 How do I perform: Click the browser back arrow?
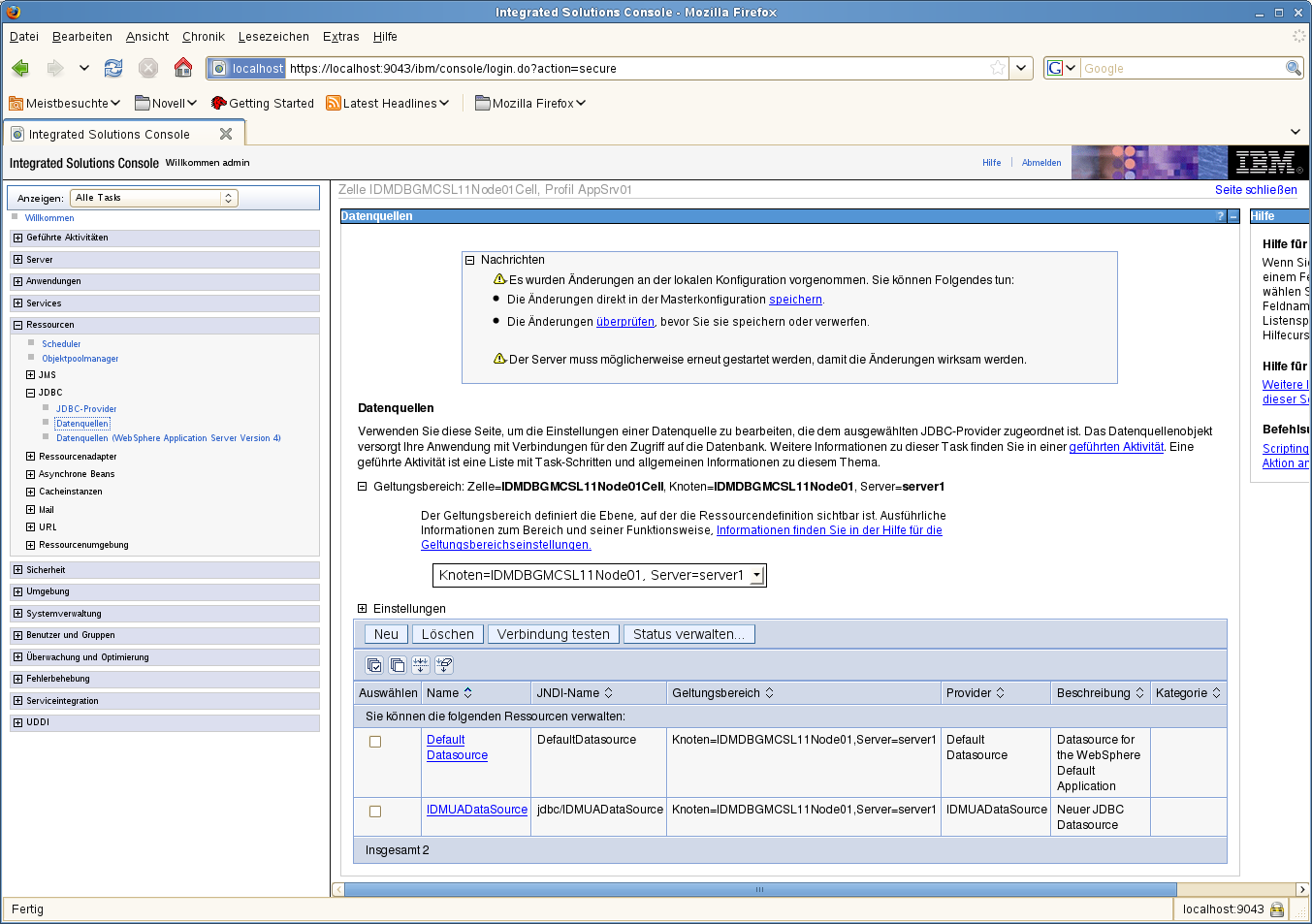(x=20, y=68)
